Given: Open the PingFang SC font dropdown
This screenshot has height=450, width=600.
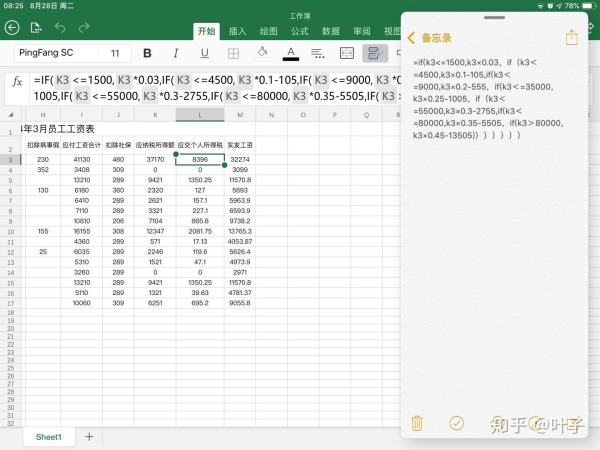Looking at the screenshot, I should [50, 53].
